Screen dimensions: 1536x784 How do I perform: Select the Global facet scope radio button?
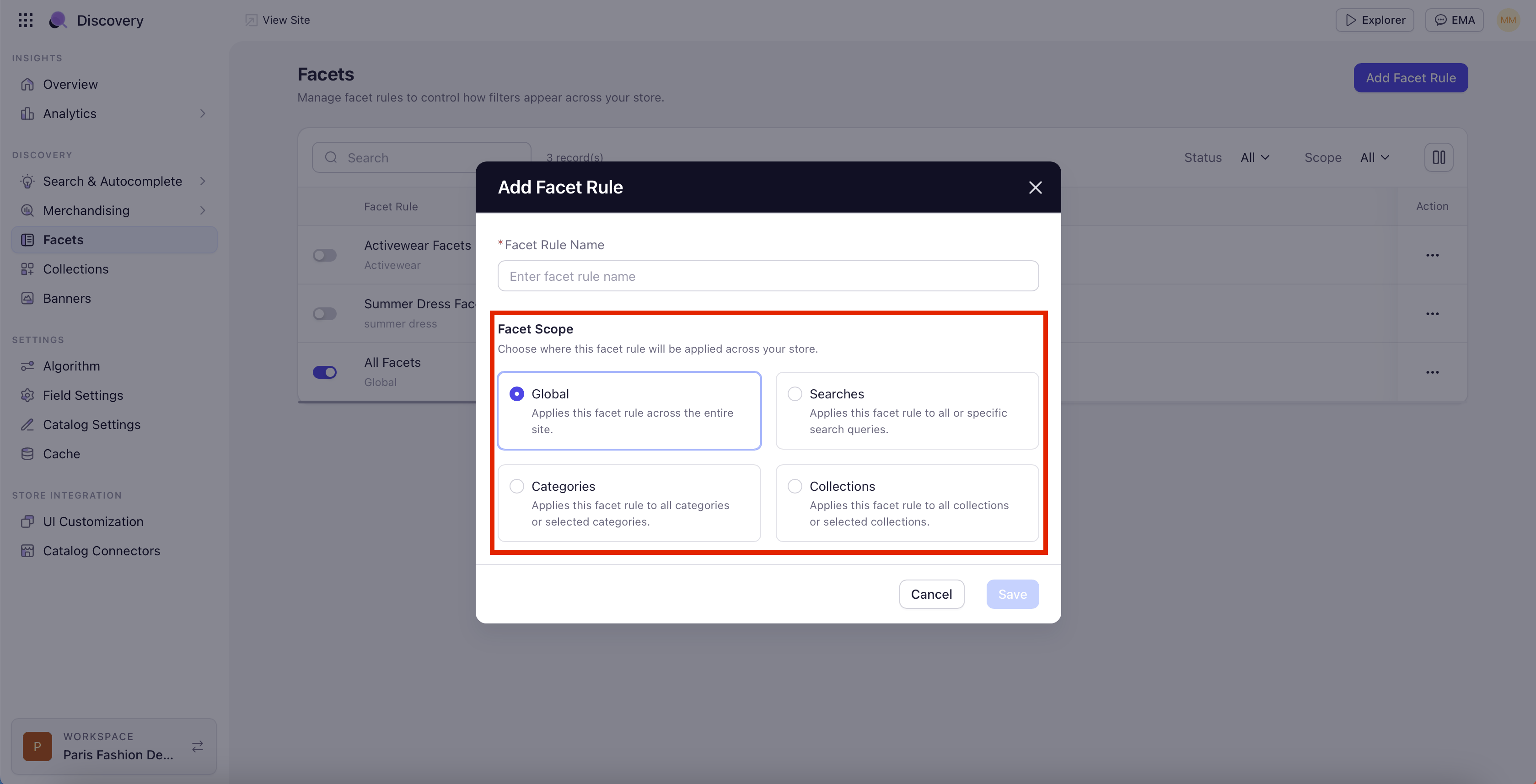(516, 394)
